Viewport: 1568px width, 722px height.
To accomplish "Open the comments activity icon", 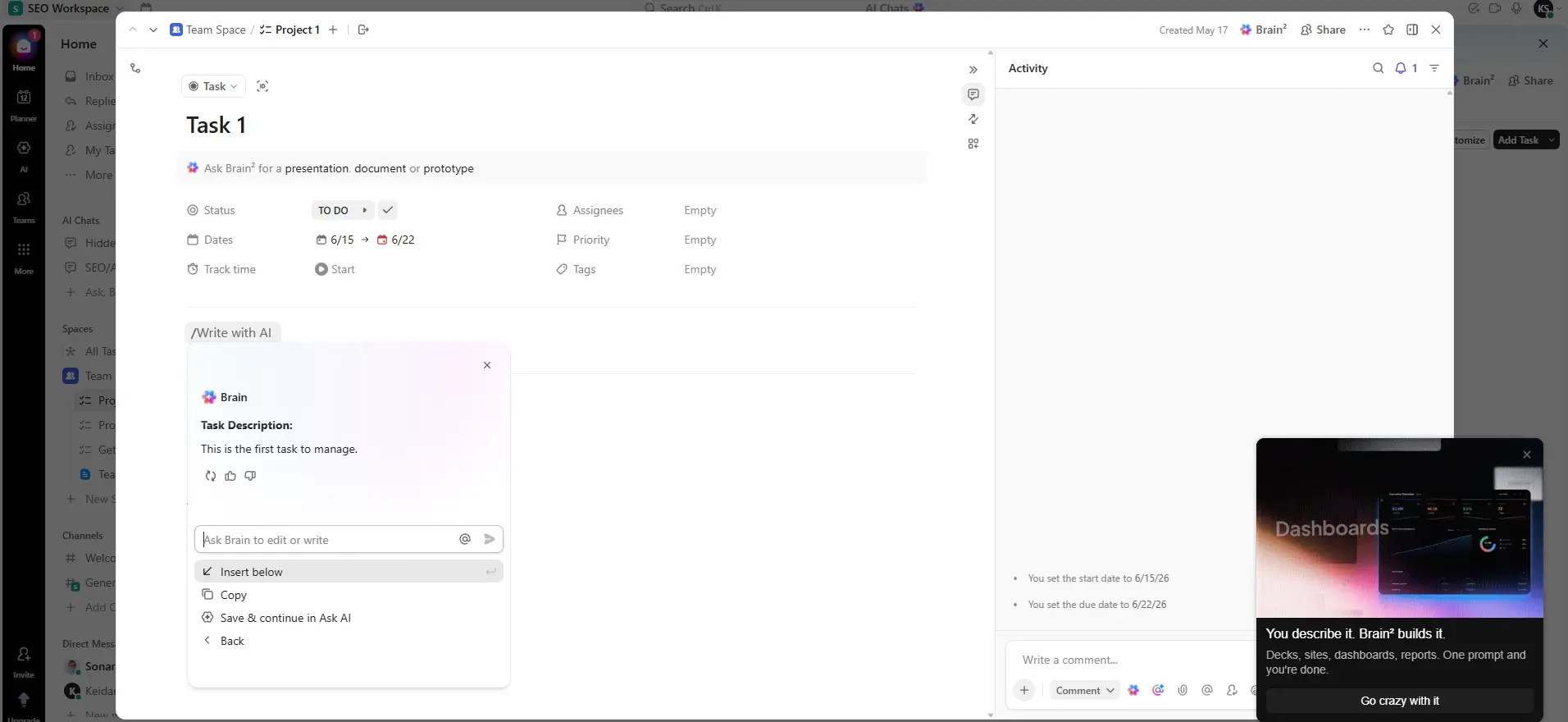I will 973,94.
